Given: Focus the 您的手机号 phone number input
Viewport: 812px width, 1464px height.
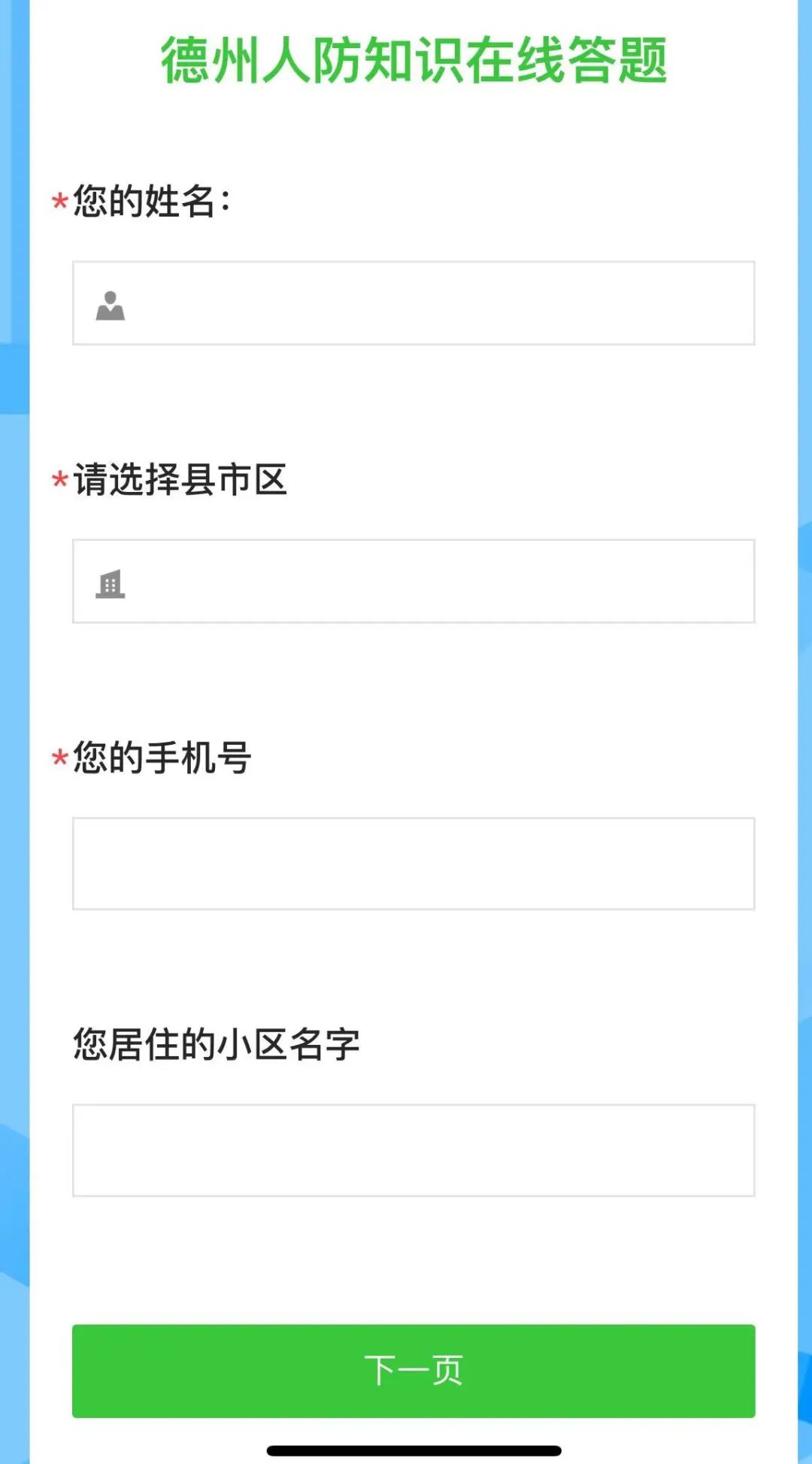Looking at the screenshot, I should coord(414,864).
